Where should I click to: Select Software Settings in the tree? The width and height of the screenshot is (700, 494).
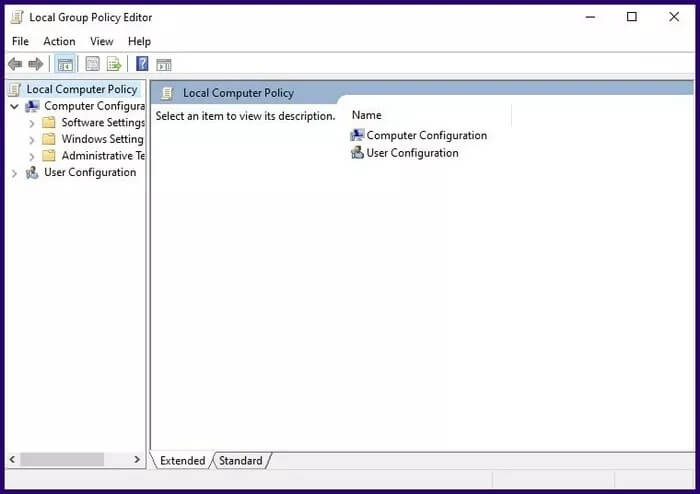pyautogui.click(x=103, y=122)
